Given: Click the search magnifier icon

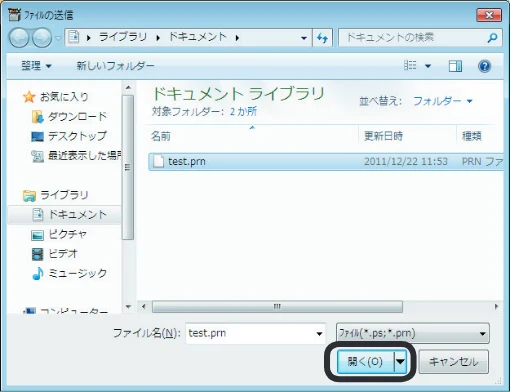Looking at the screenshot, I should point(492,38).
